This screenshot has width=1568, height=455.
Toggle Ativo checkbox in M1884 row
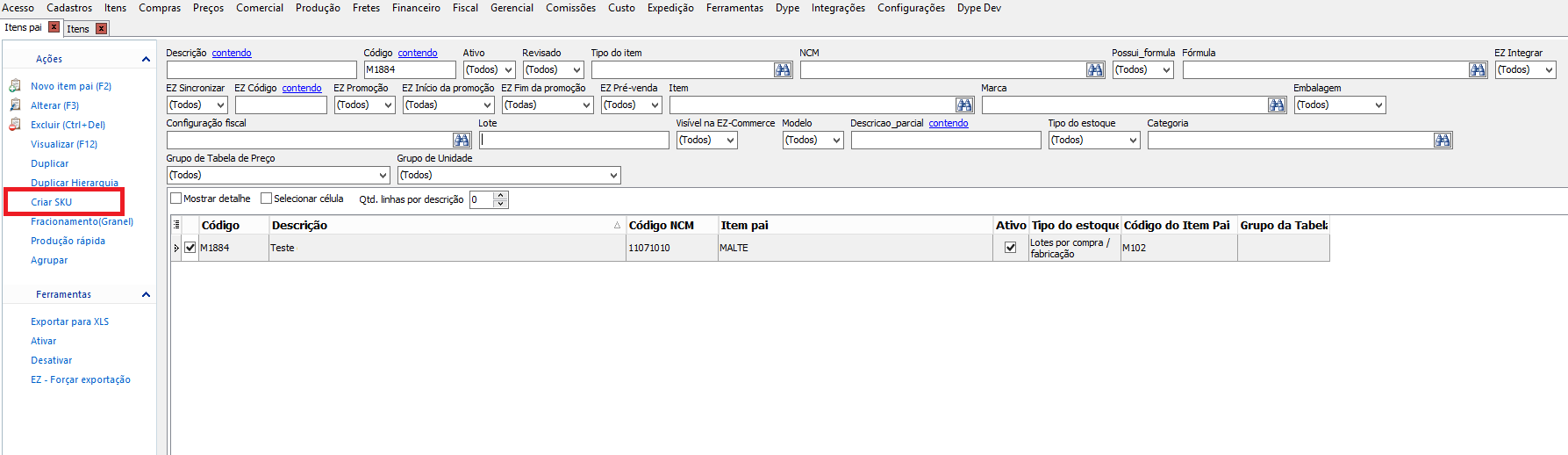(x=1010, y=248)
